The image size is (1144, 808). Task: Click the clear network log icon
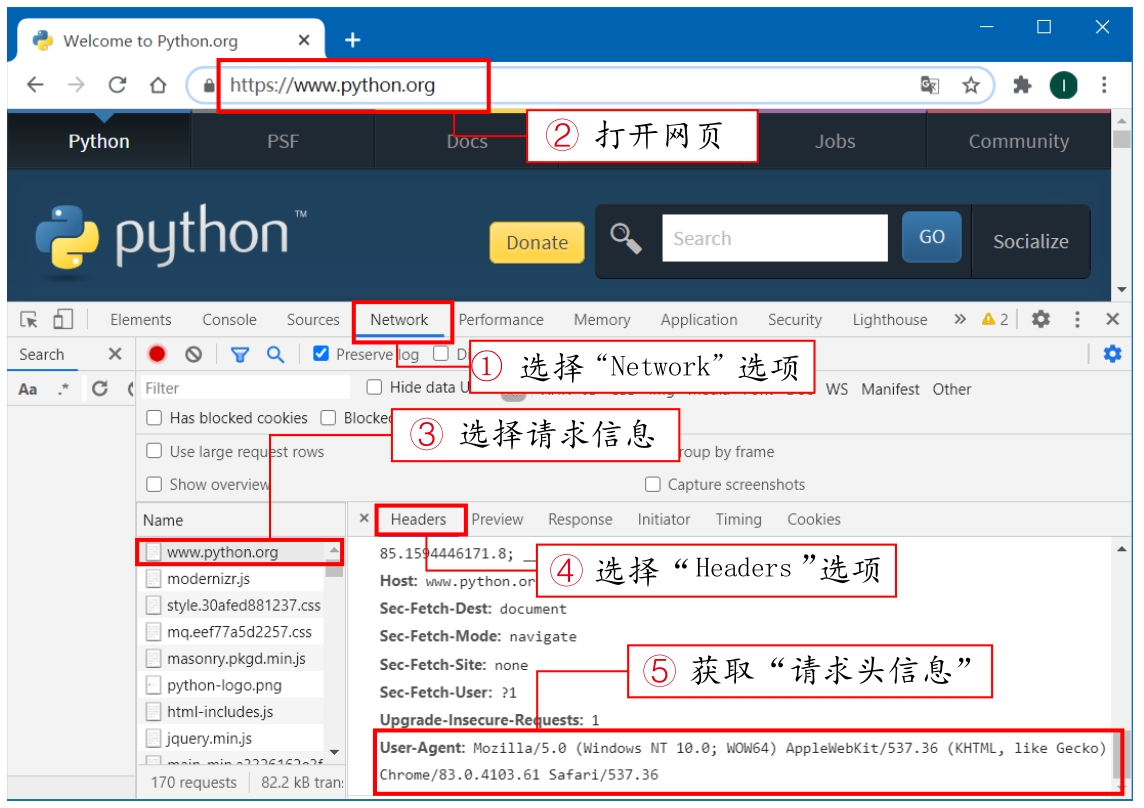[194, 354]
